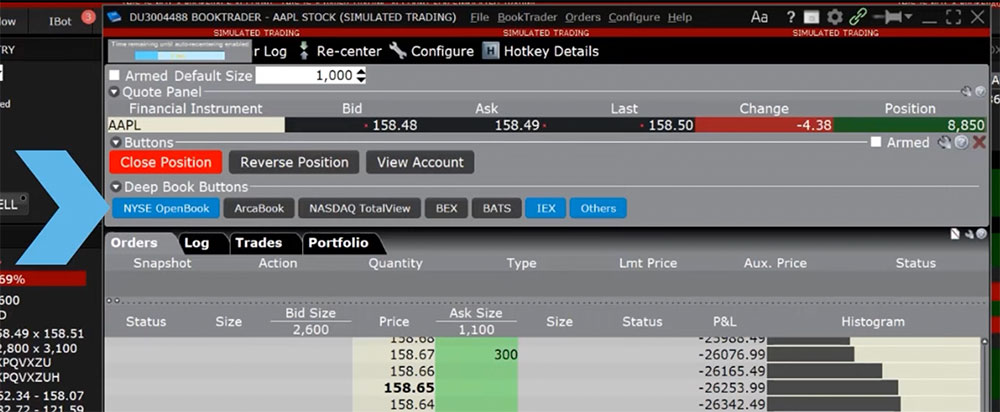The width and height of the screenshot is (1000, 412).
Task: Switch to the Trades tab
Action: point(259,243)
